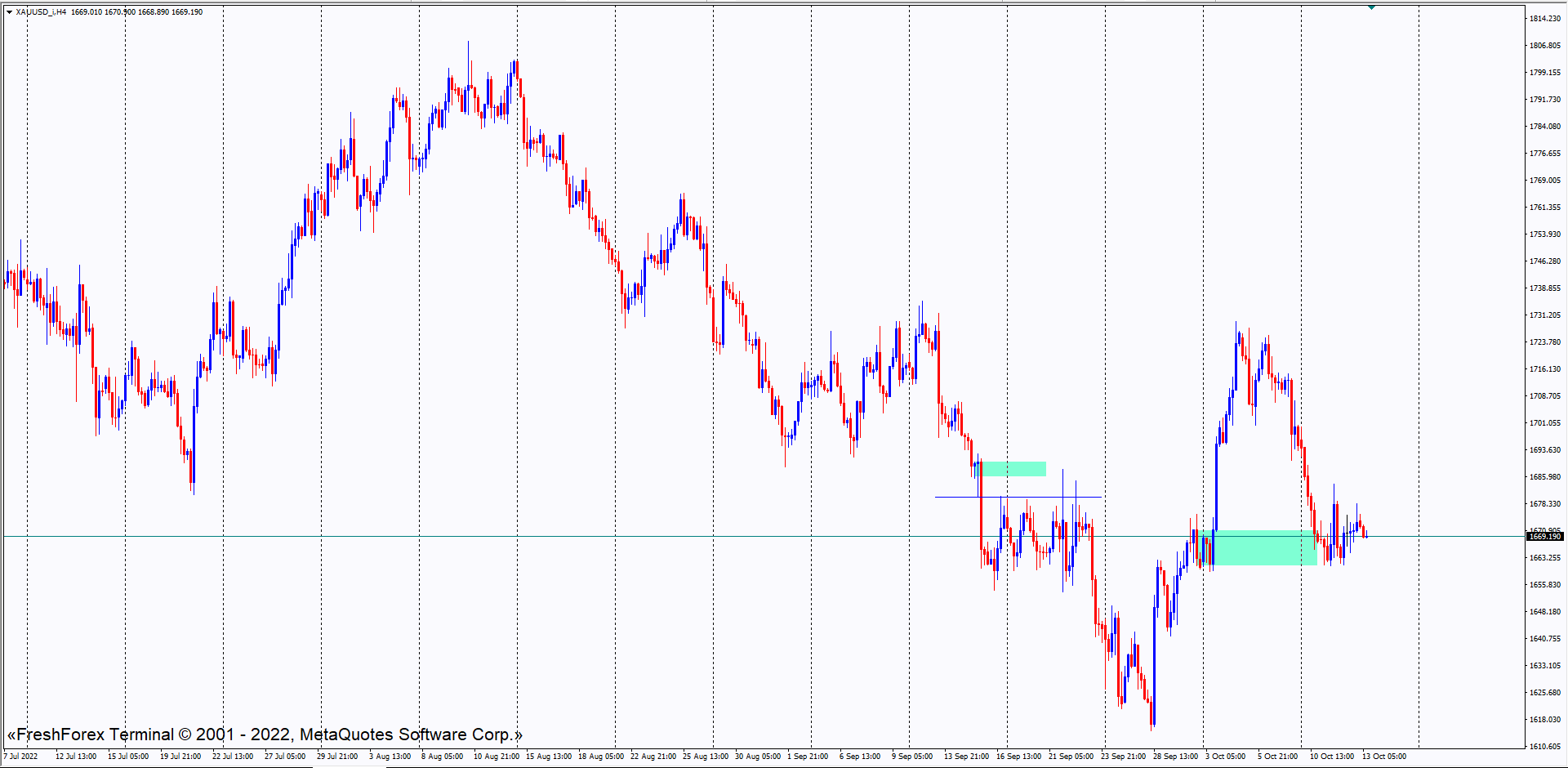
Task: Click time axis label 1 Sep 21:00
Action: point(808,757)
